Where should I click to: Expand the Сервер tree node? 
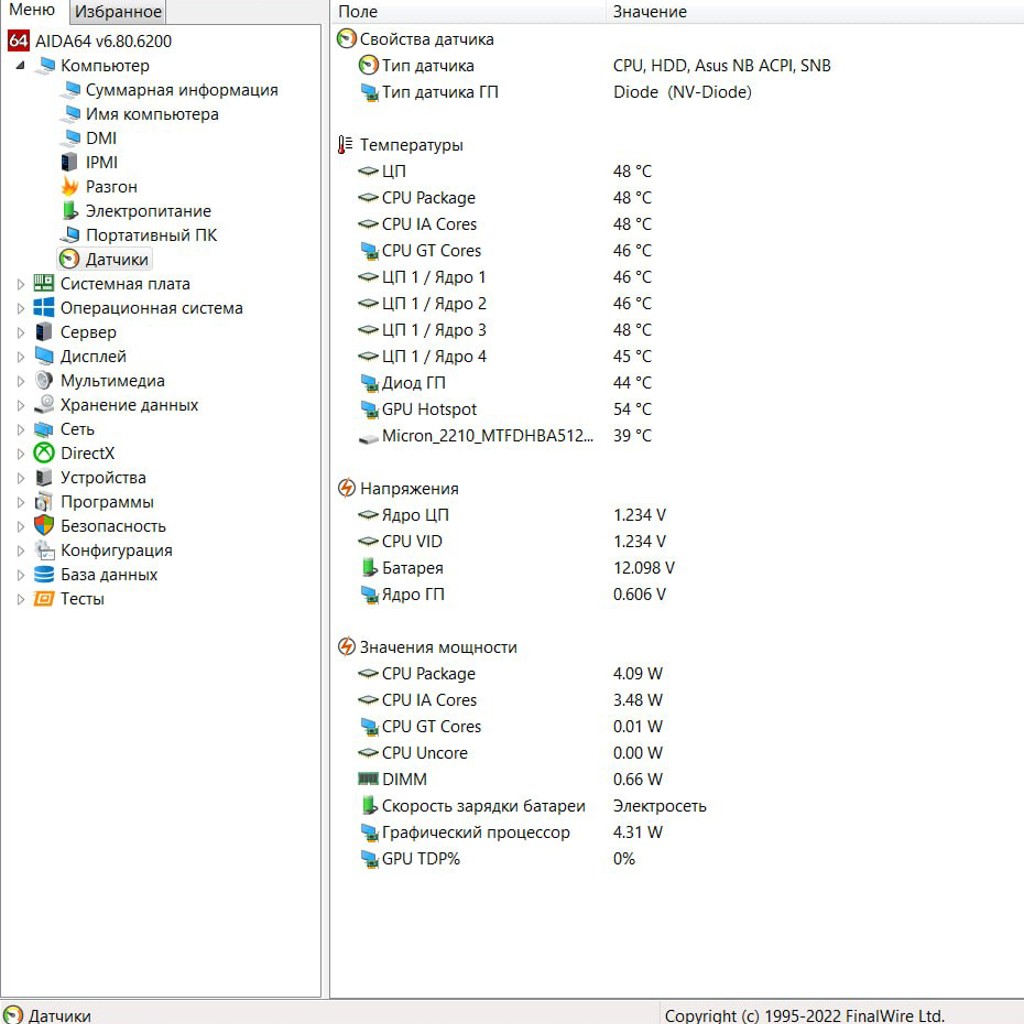(20, 332)
